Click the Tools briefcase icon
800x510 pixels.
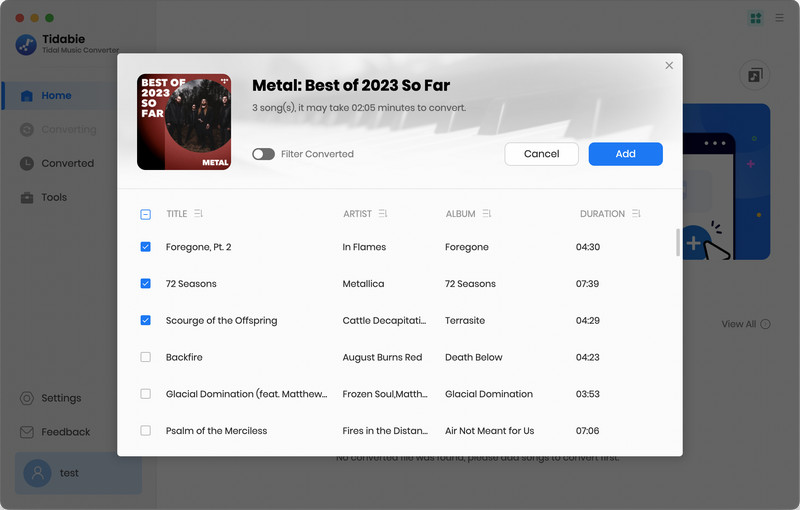coord(27,197)
